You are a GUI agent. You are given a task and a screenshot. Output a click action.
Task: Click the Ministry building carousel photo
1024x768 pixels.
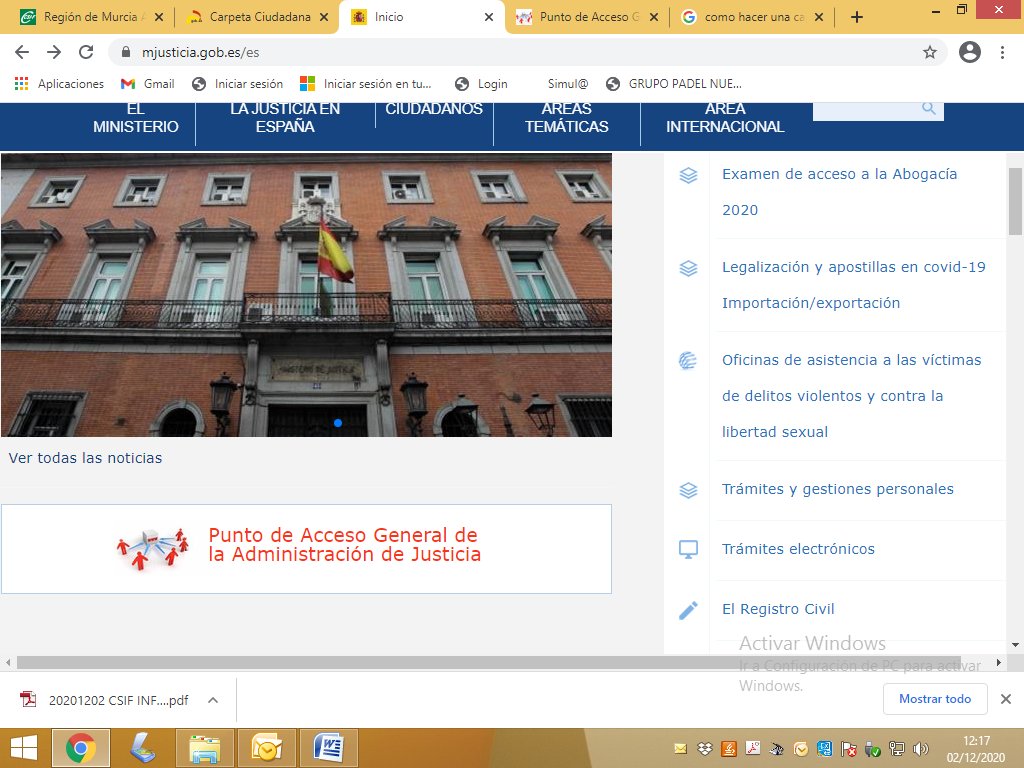[306, 295]
